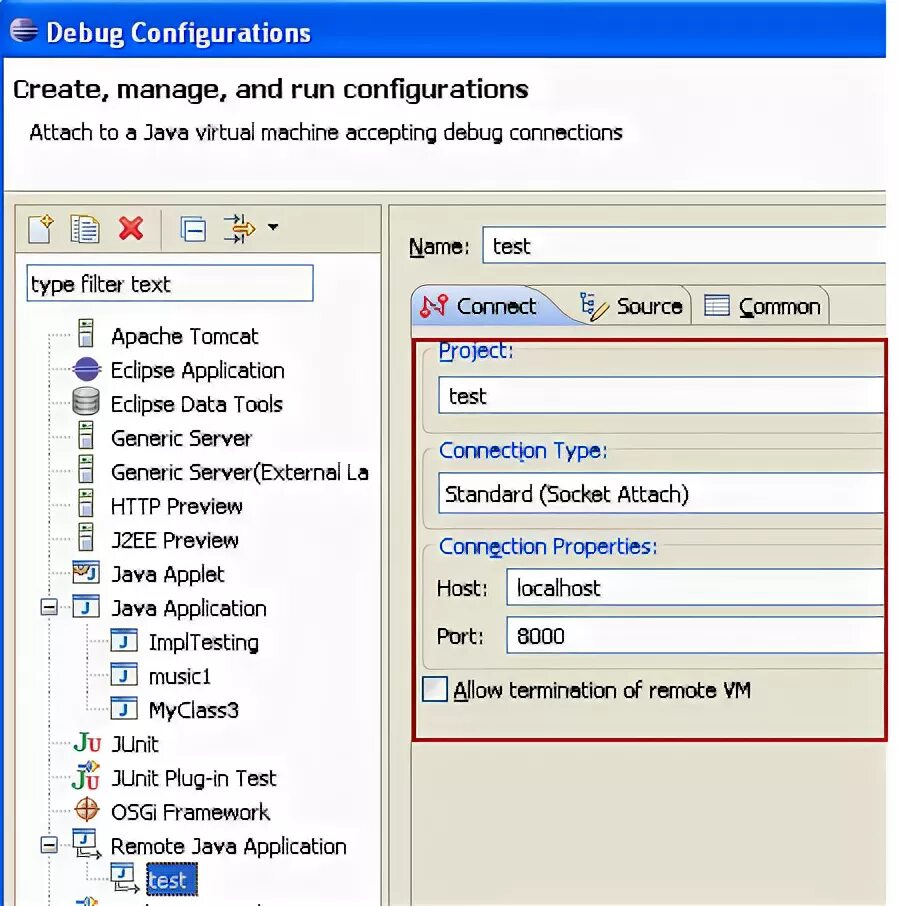The height and width of the screenshot is (906, 898).
Task: Click the Port field with 8000
Action: click(x=695, y=635)
